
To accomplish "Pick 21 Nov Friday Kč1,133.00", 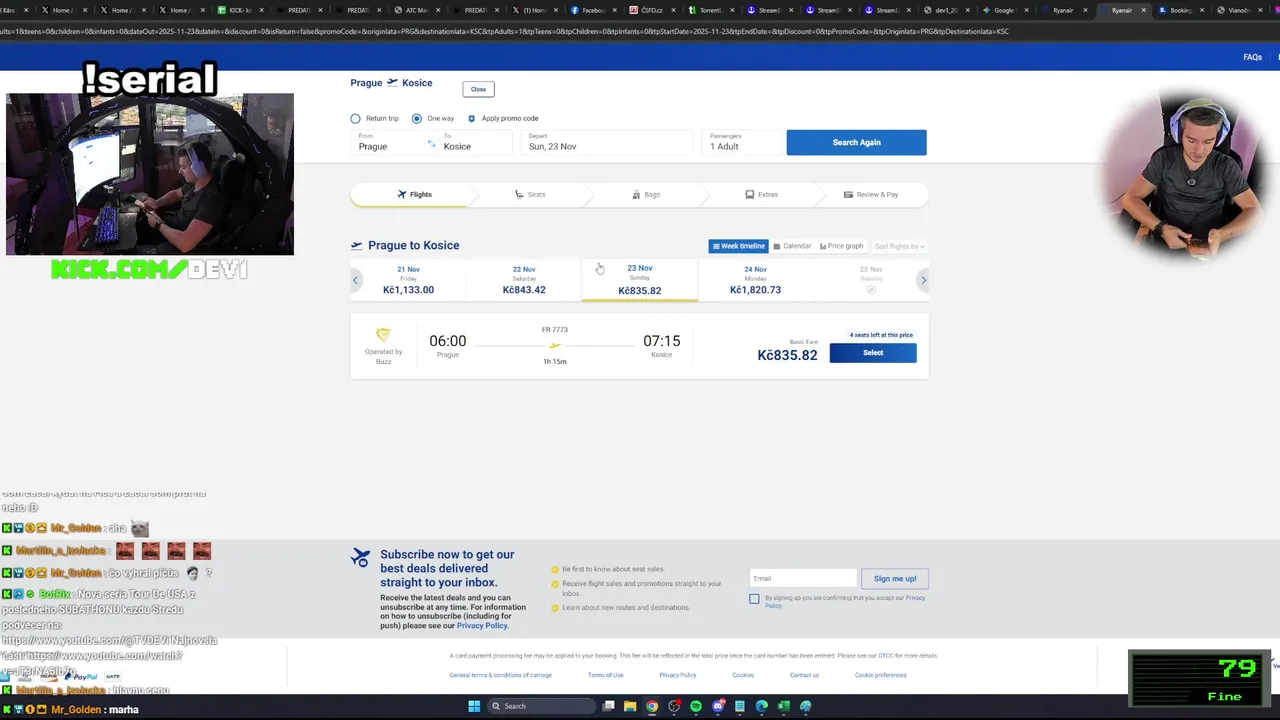I will (x=408, y=280).
